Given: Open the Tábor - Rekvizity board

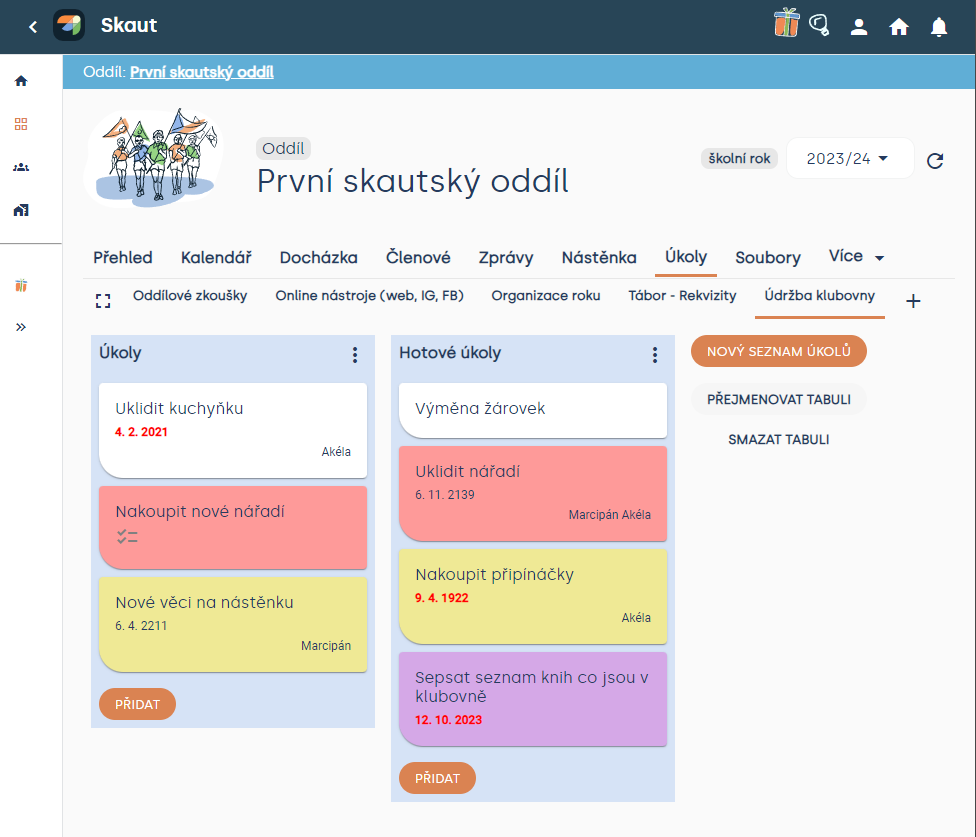Looking at the screenshot, I should pos(682,296).
